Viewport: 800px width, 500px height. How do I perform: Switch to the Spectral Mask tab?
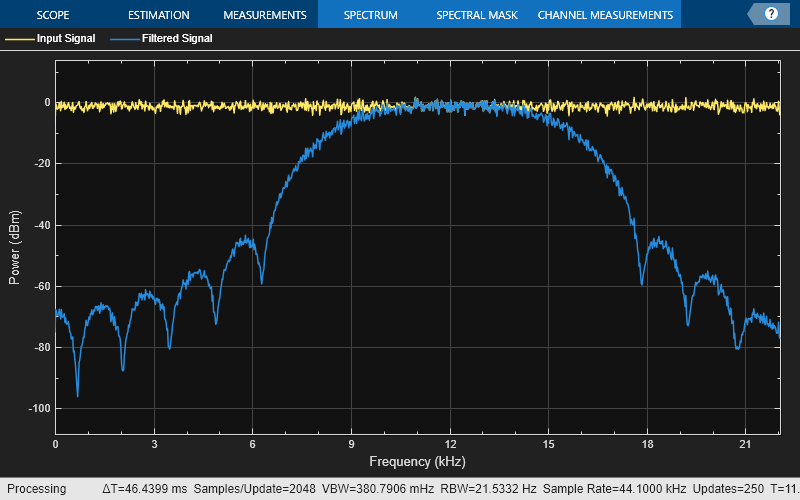click(477, 15)
